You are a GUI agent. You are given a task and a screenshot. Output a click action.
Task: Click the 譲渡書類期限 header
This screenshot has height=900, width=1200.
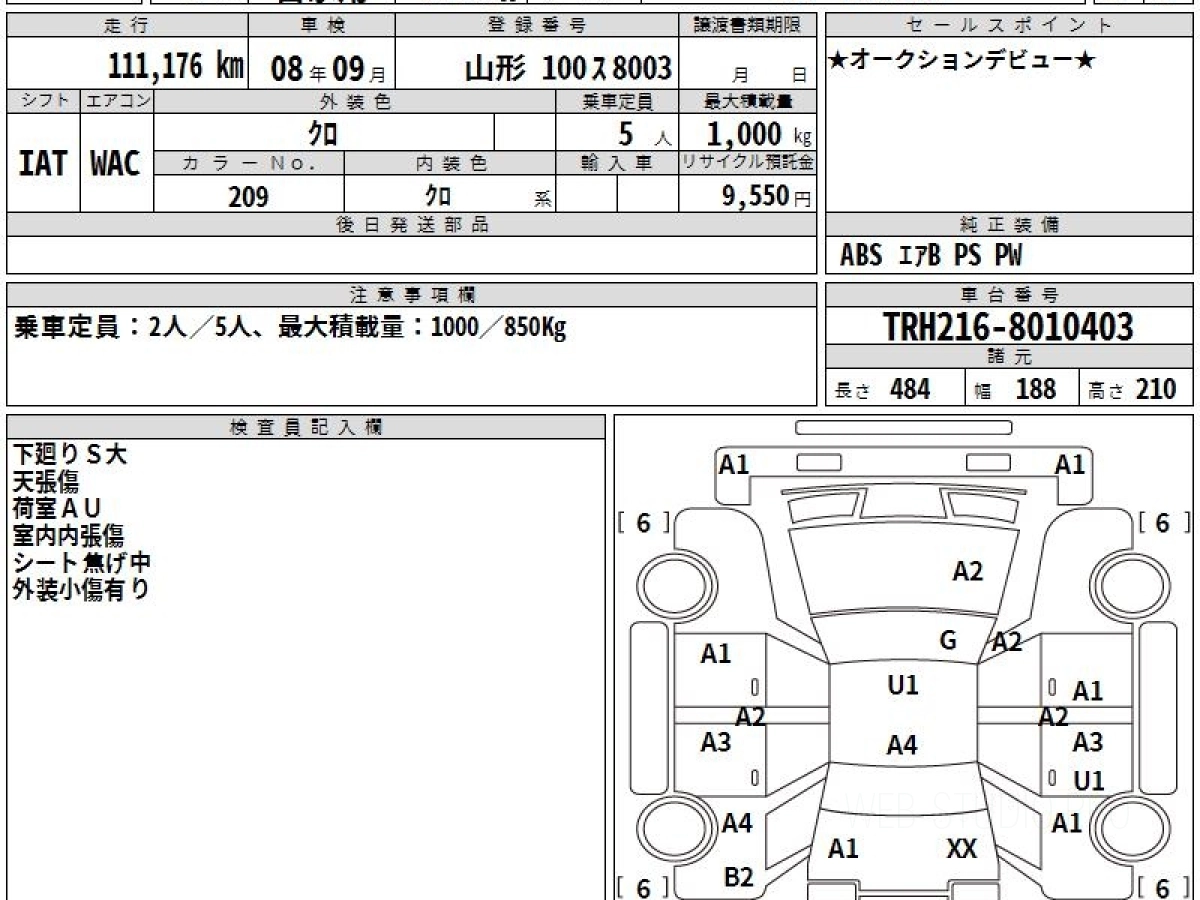(748, 26)
